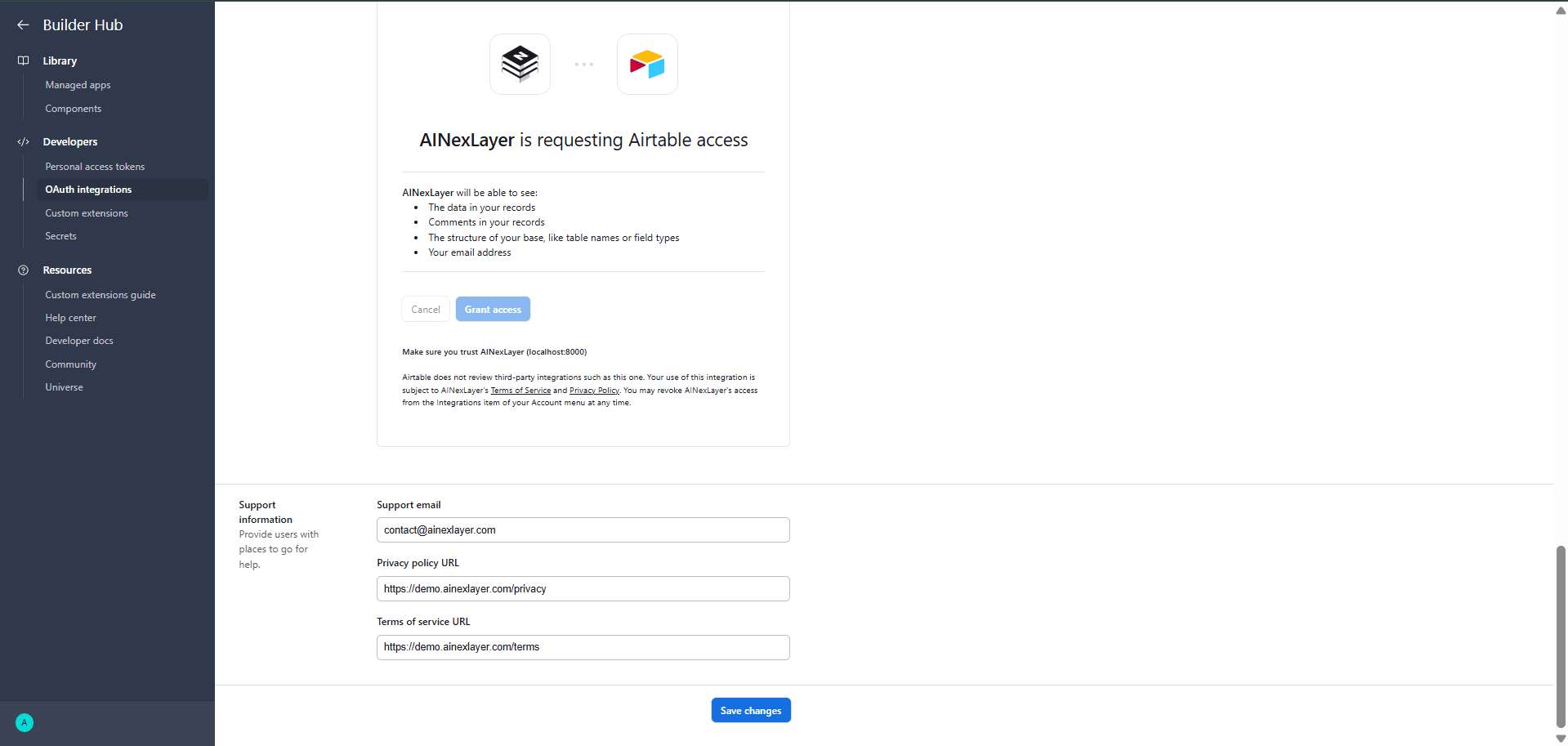Select Managed apps under Library
This screenshot has height=746, width=1568.
point(77,84)
